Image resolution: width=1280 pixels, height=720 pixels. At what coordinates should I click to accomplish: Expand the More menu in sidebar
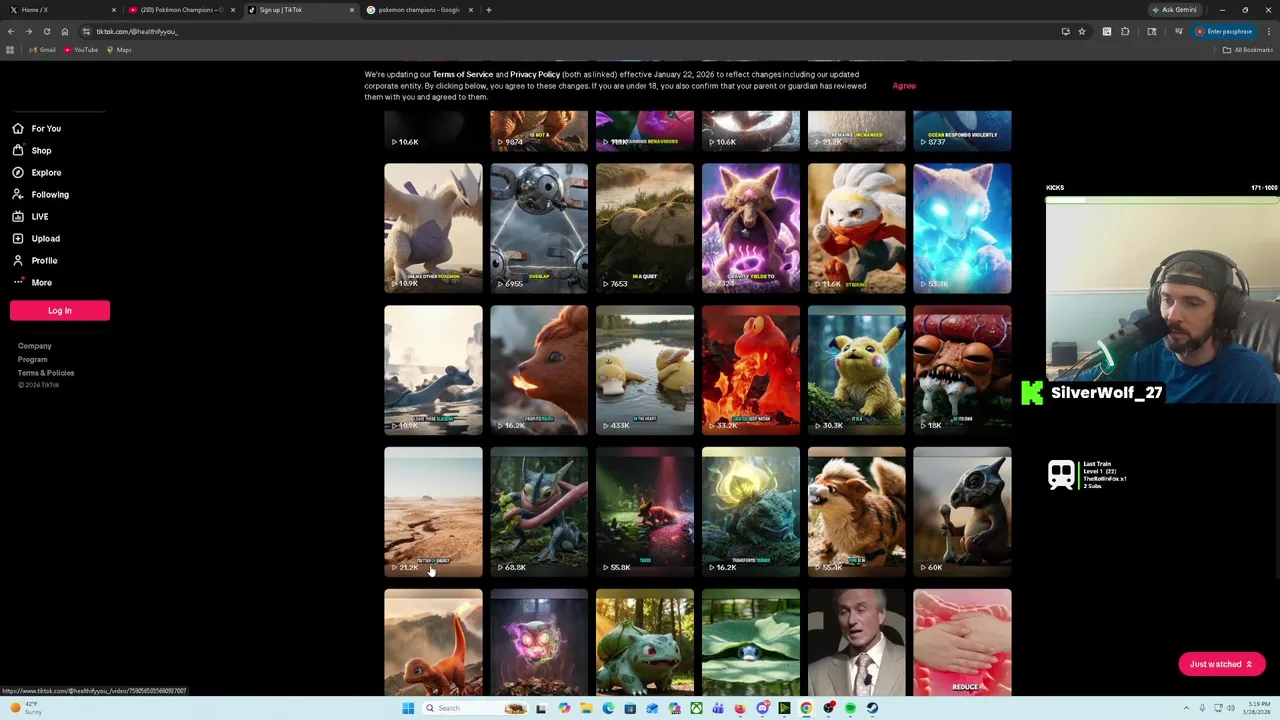pyautogui.click(x=32, y=282)
